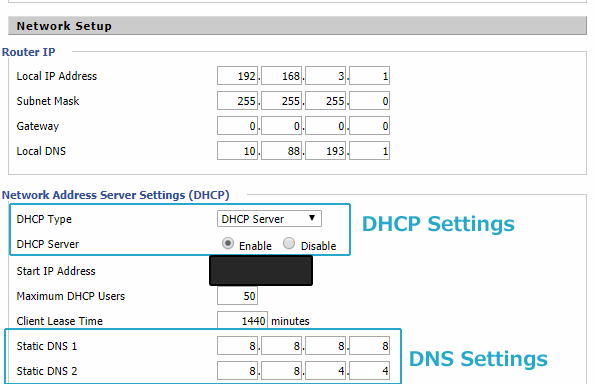Click Static DNS 2 third octet field 4

(x=326, y=371)
